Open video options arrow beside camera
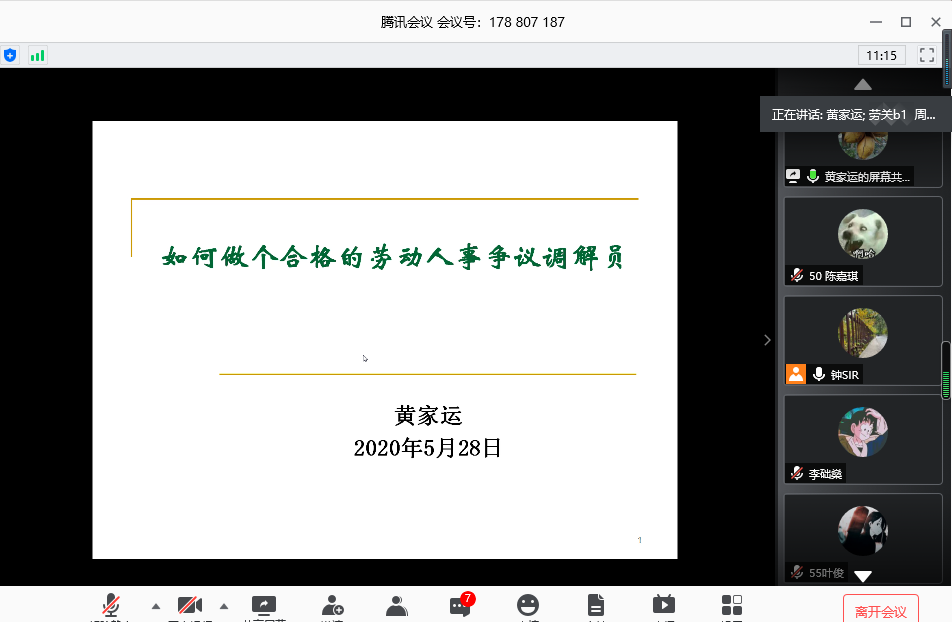Viewport: 952px width, 622px height. 224,606
